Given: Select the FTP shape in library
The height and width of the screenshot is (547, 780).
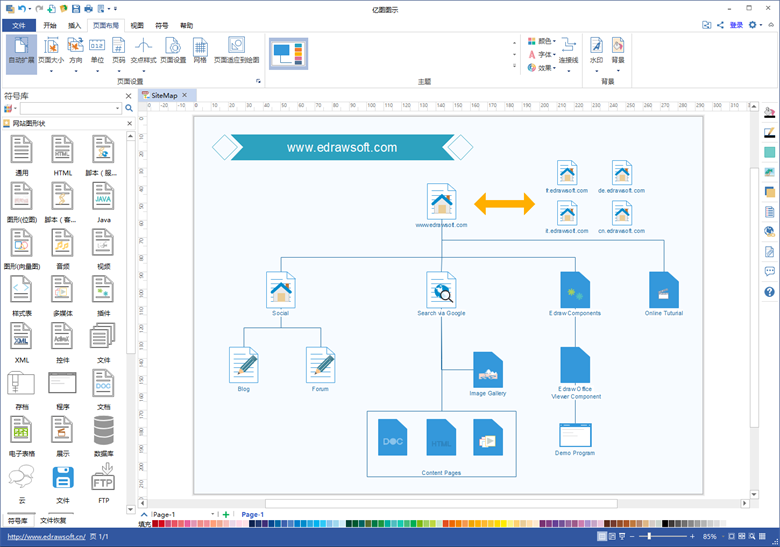Looking at the screenshot, I should point(103,483).
